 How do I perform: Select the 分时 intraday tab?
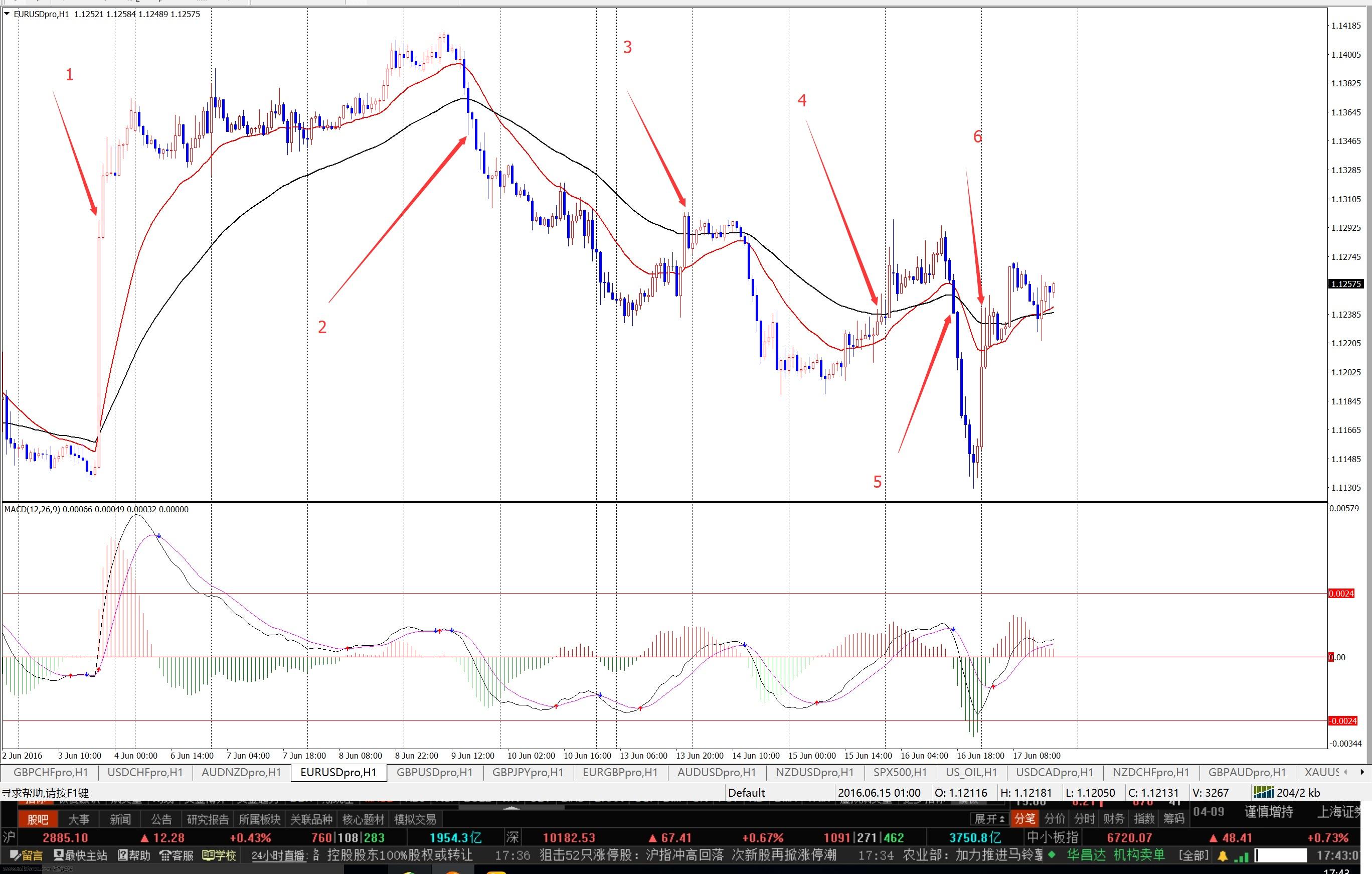coord(1085,819)
